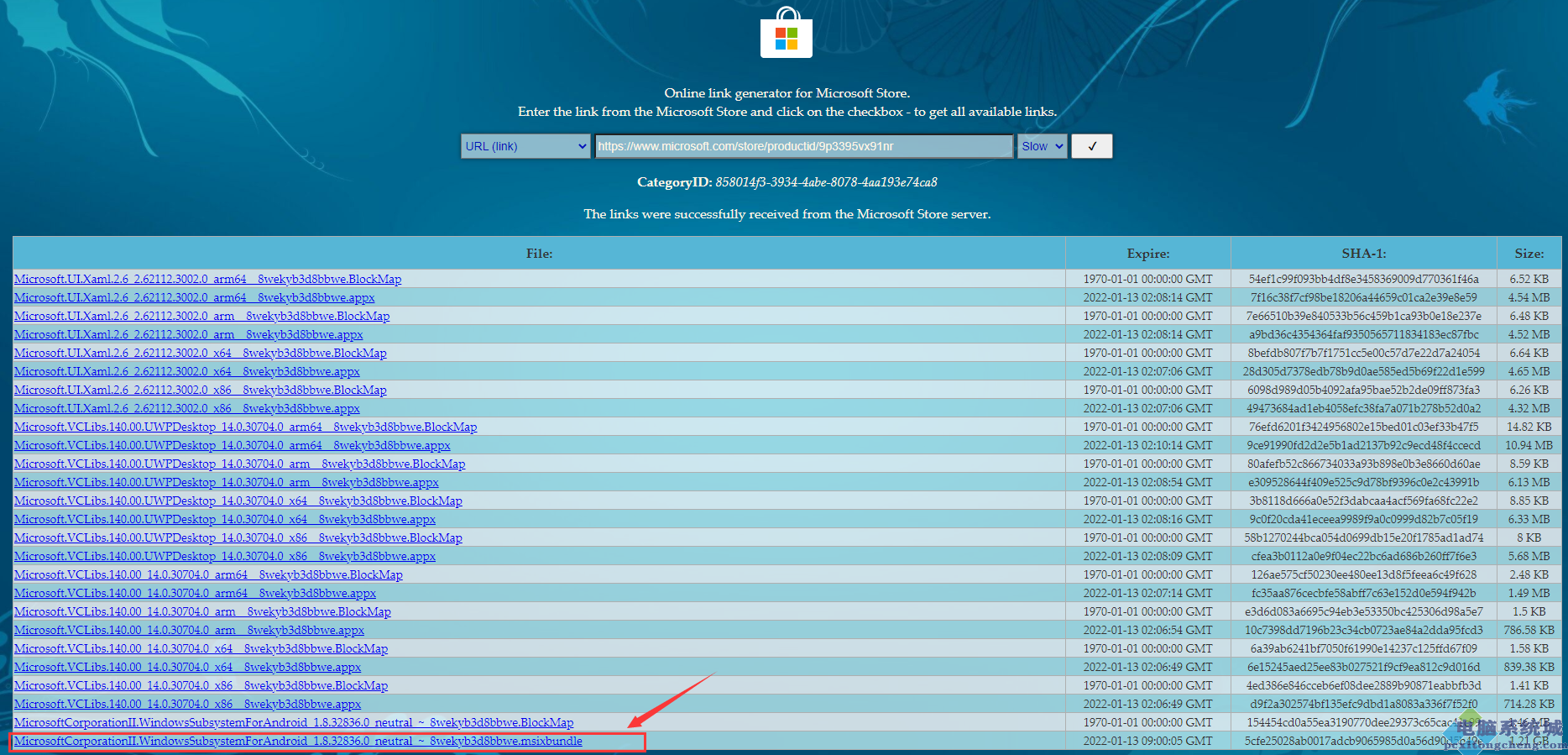The height and width of the screenshot is (755, 1568).
Task: Click the 786.58 KB size cell
Action: pos(1529,630)
